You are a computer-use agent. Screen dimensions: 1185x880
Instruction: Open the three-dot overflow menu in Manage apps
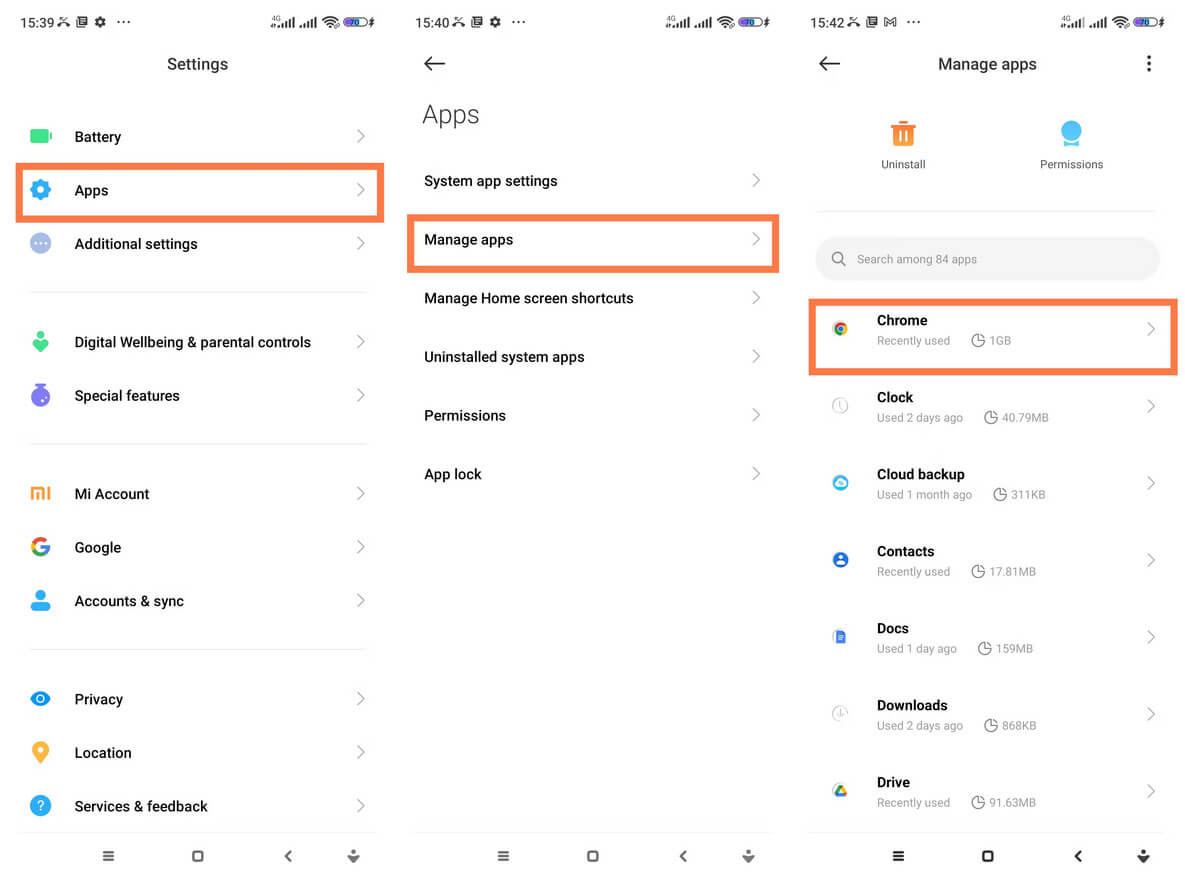pyautogui.click(x=1149, y=64)
